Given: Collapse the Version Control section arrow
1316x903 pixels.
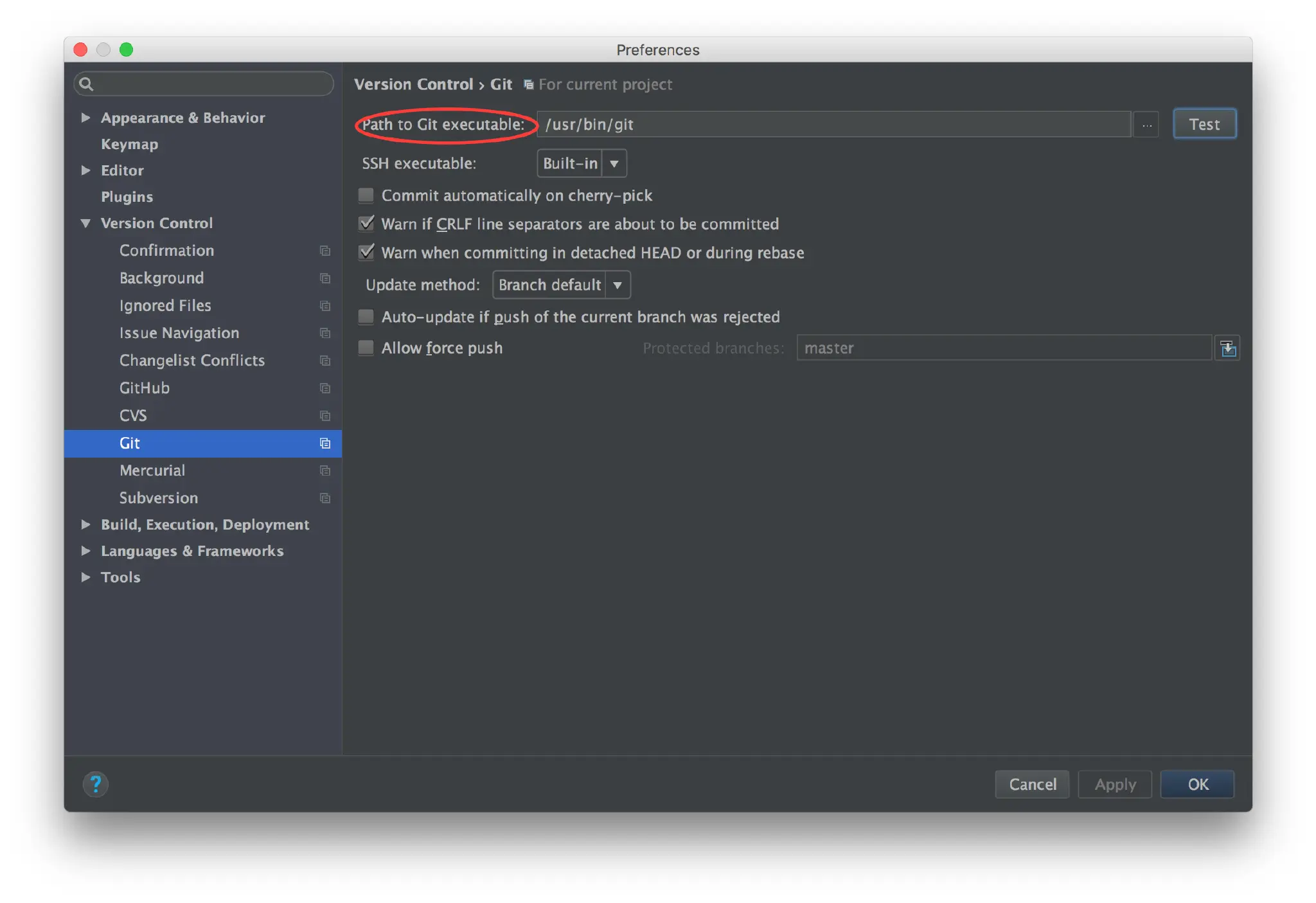Looking at the screenshot, I should pyautogui.click(x=85, y=223).
